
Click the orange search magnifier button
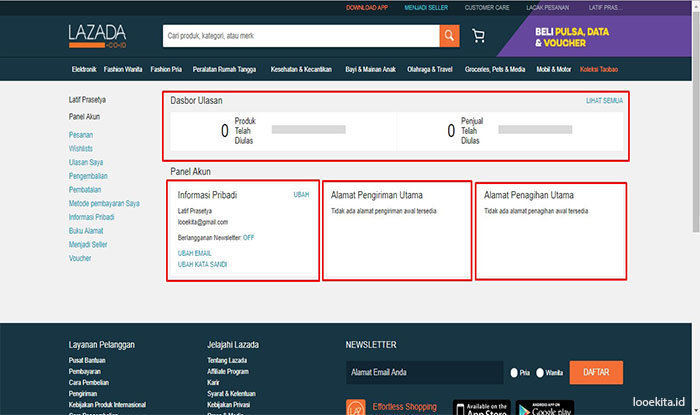[x=449, y=36]
